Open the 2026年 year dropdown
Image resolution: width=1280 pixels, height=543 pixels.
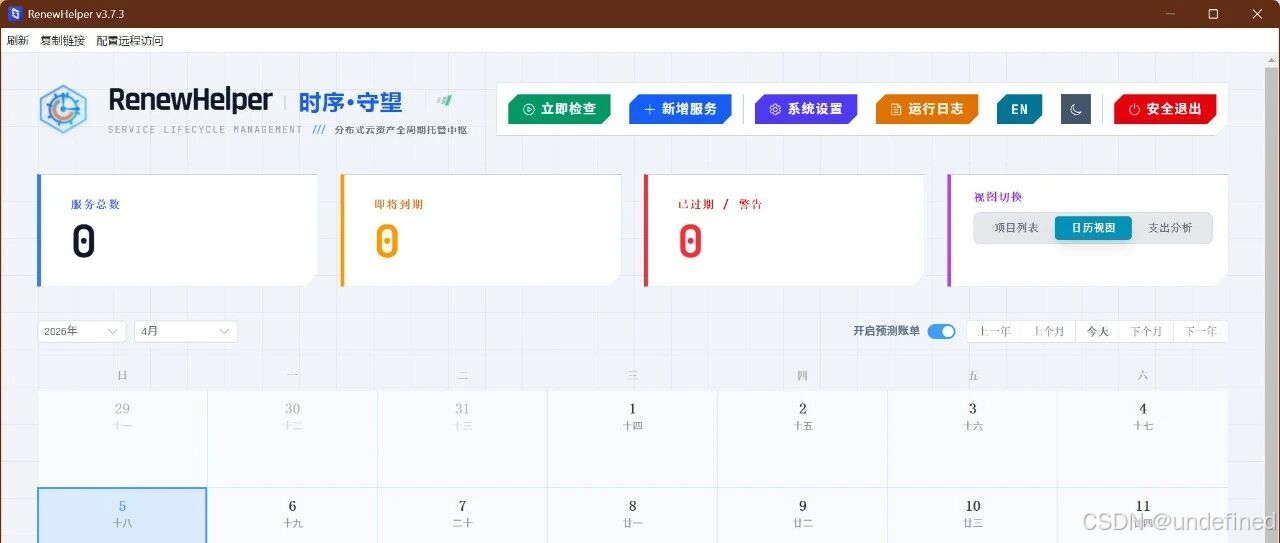(x=82, y=331)
